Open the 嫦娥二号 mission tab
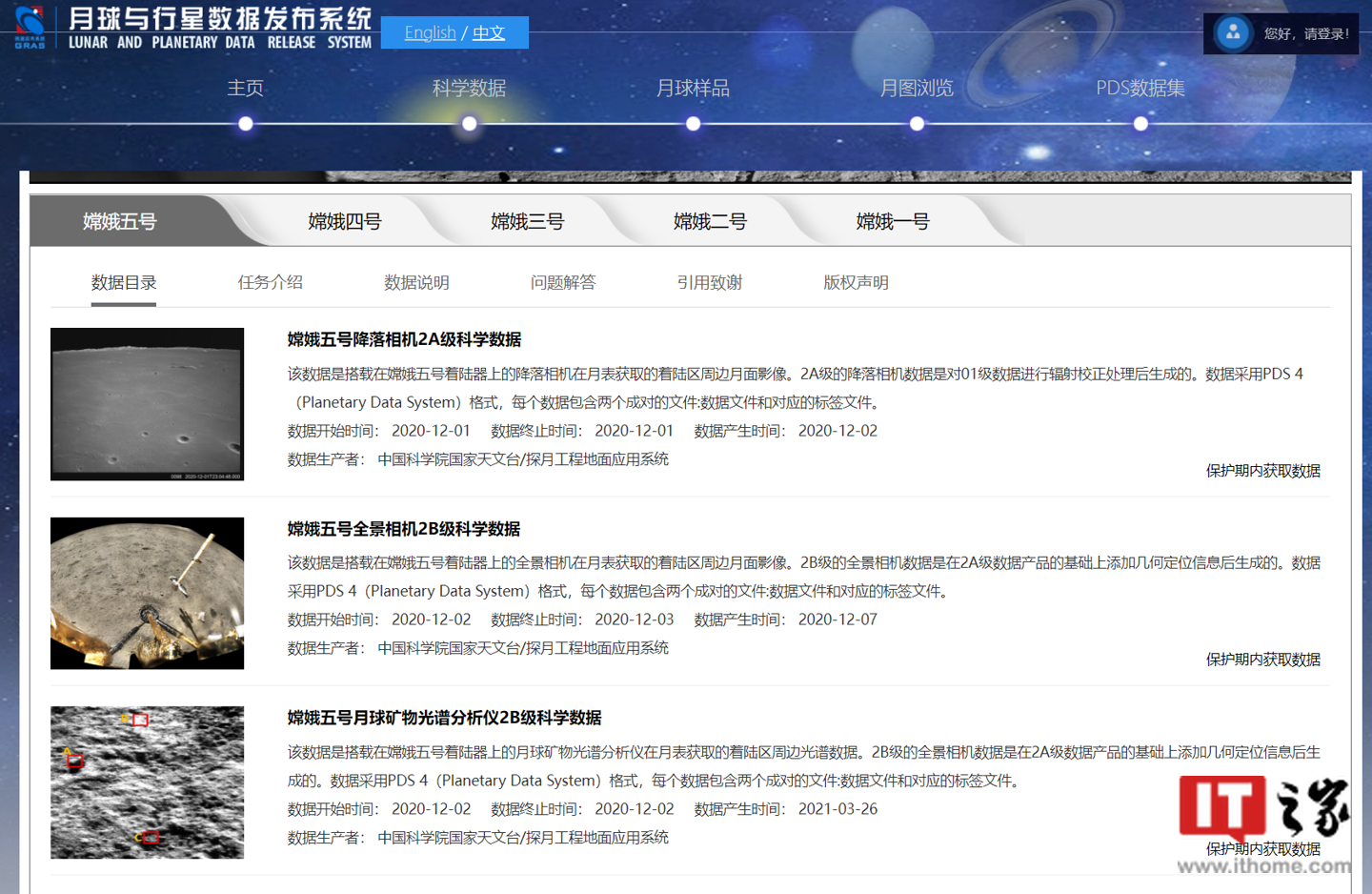 711,220
